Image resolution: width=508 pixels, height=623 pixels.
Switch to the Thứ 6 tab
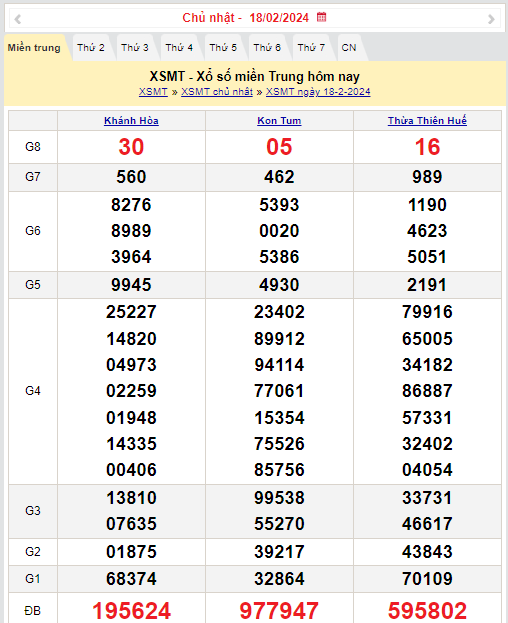[267, 48]
